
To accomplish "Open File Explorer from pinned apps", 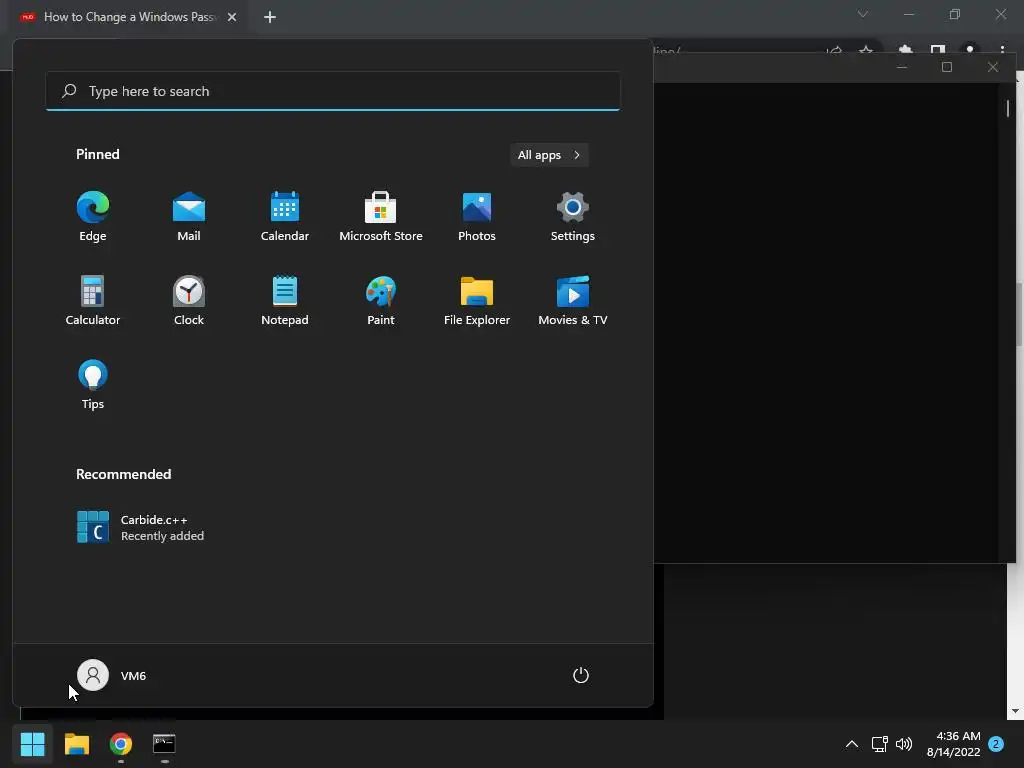I will [x=477, y=300].
